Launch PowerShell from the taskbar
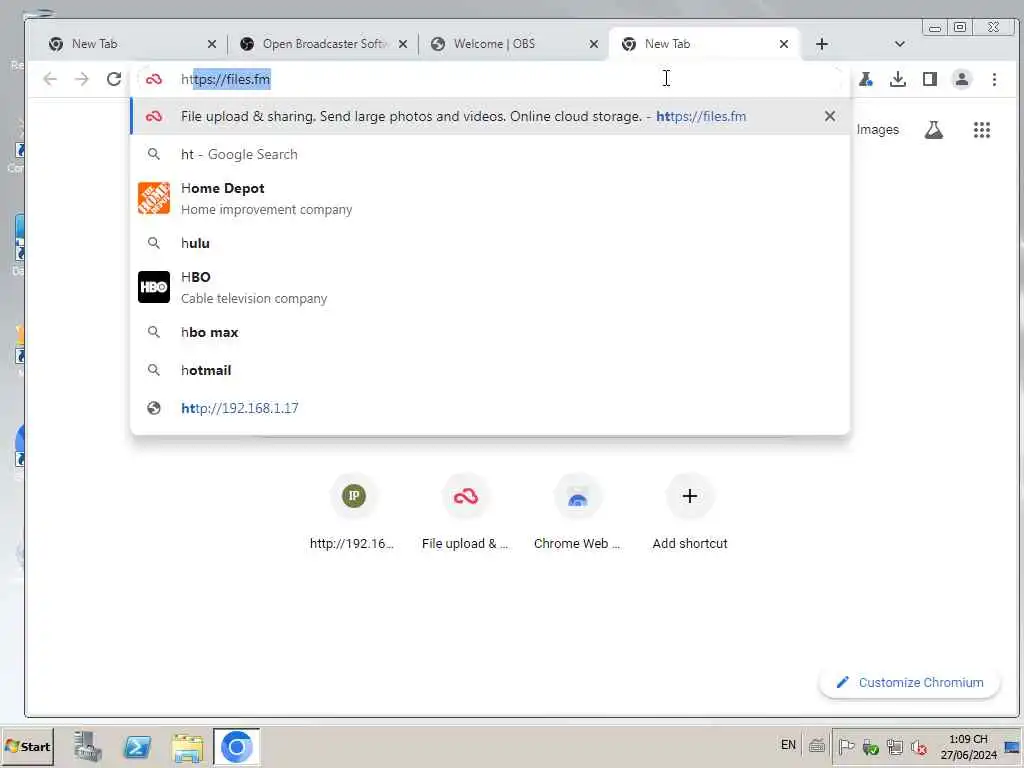Screen dimensions: 1024x768 click(137, 746)
